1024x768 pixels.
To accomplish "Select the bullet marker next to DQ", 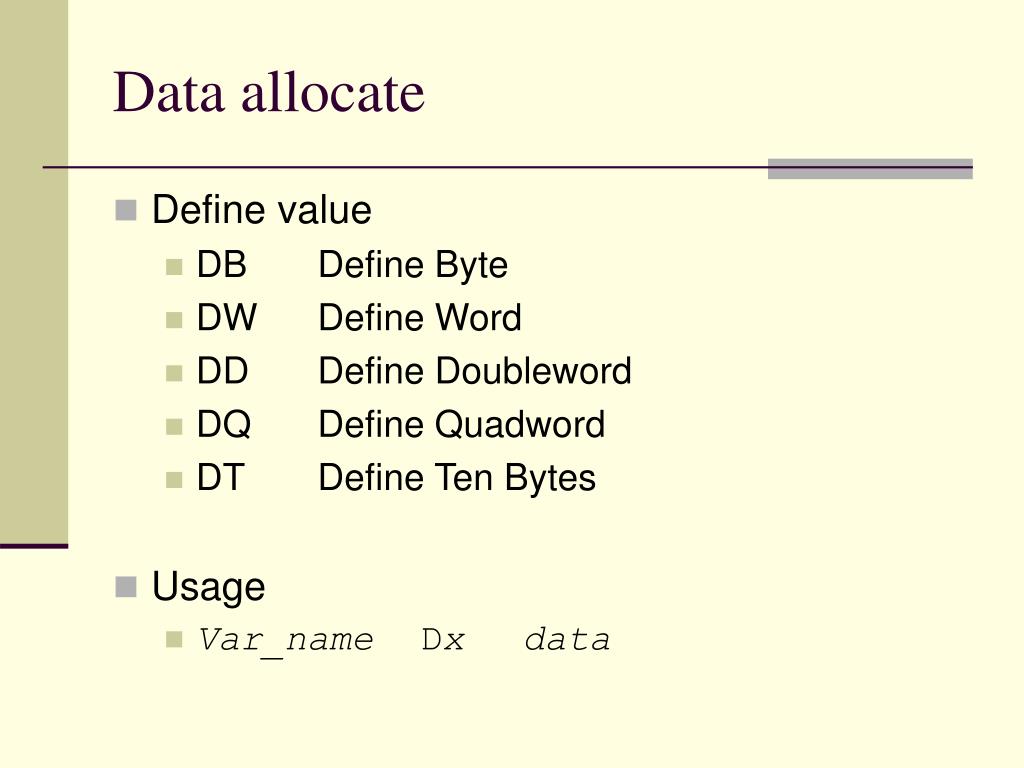I will (x=174, y=426).
